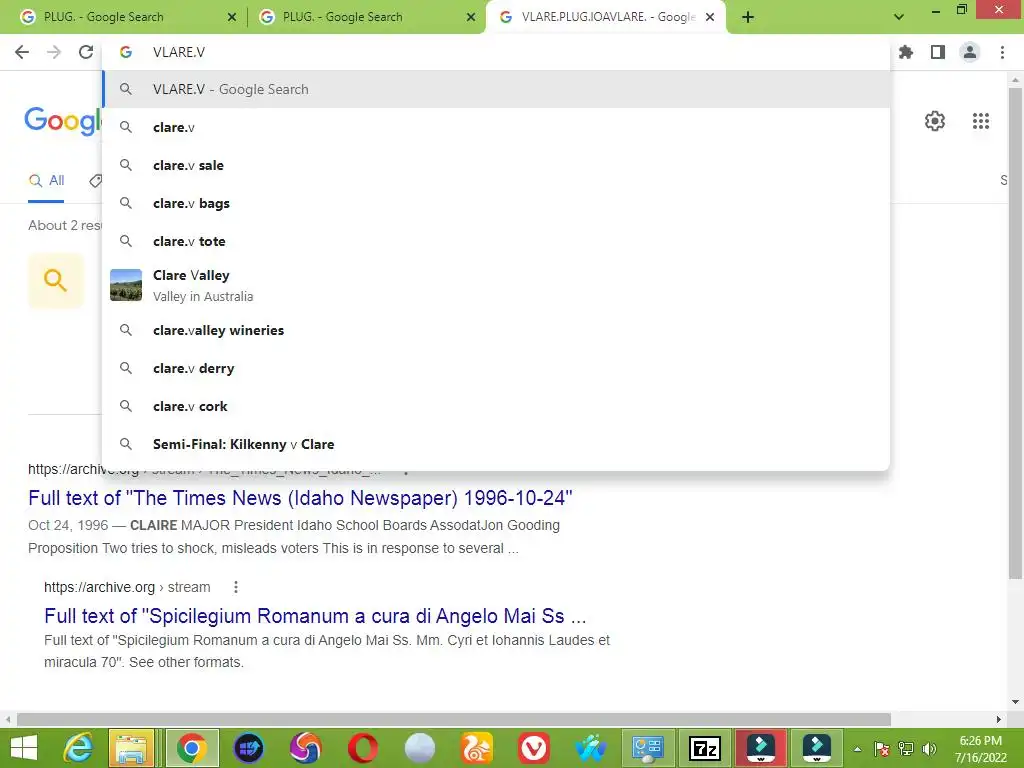The image size is (1024, 768).
Task: Click the vertical page scrollbar
Action: coord(1015,333)
